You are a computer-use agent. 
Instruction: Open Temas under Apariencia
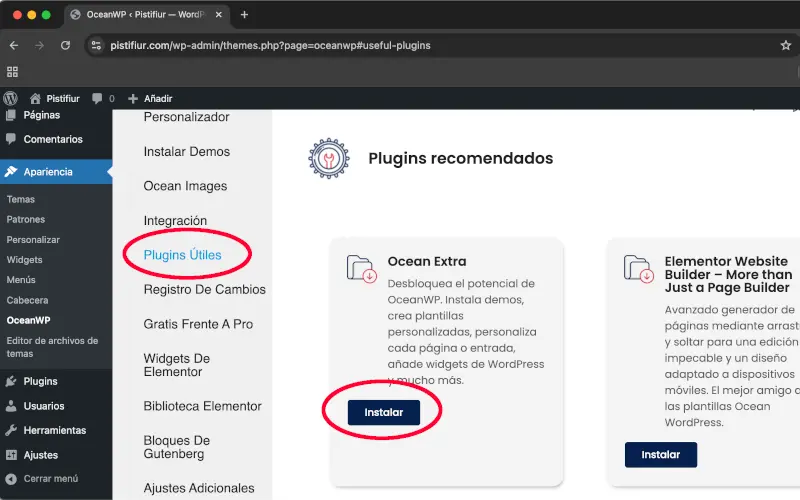point(21,199)
